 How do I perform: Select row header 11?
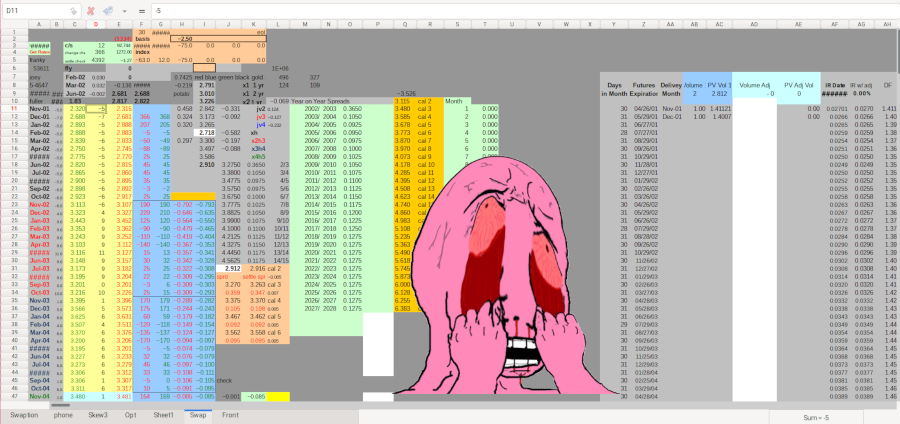pos(14,108)
